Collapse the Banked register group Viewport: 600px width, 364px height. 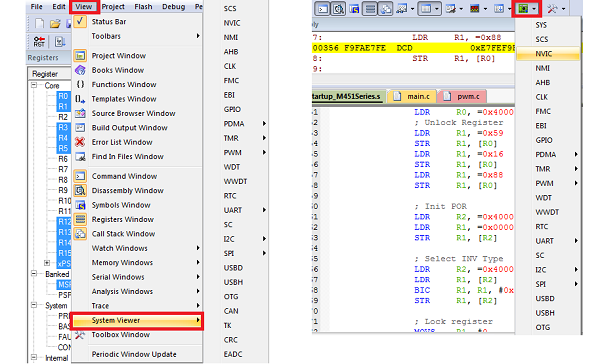34,274
